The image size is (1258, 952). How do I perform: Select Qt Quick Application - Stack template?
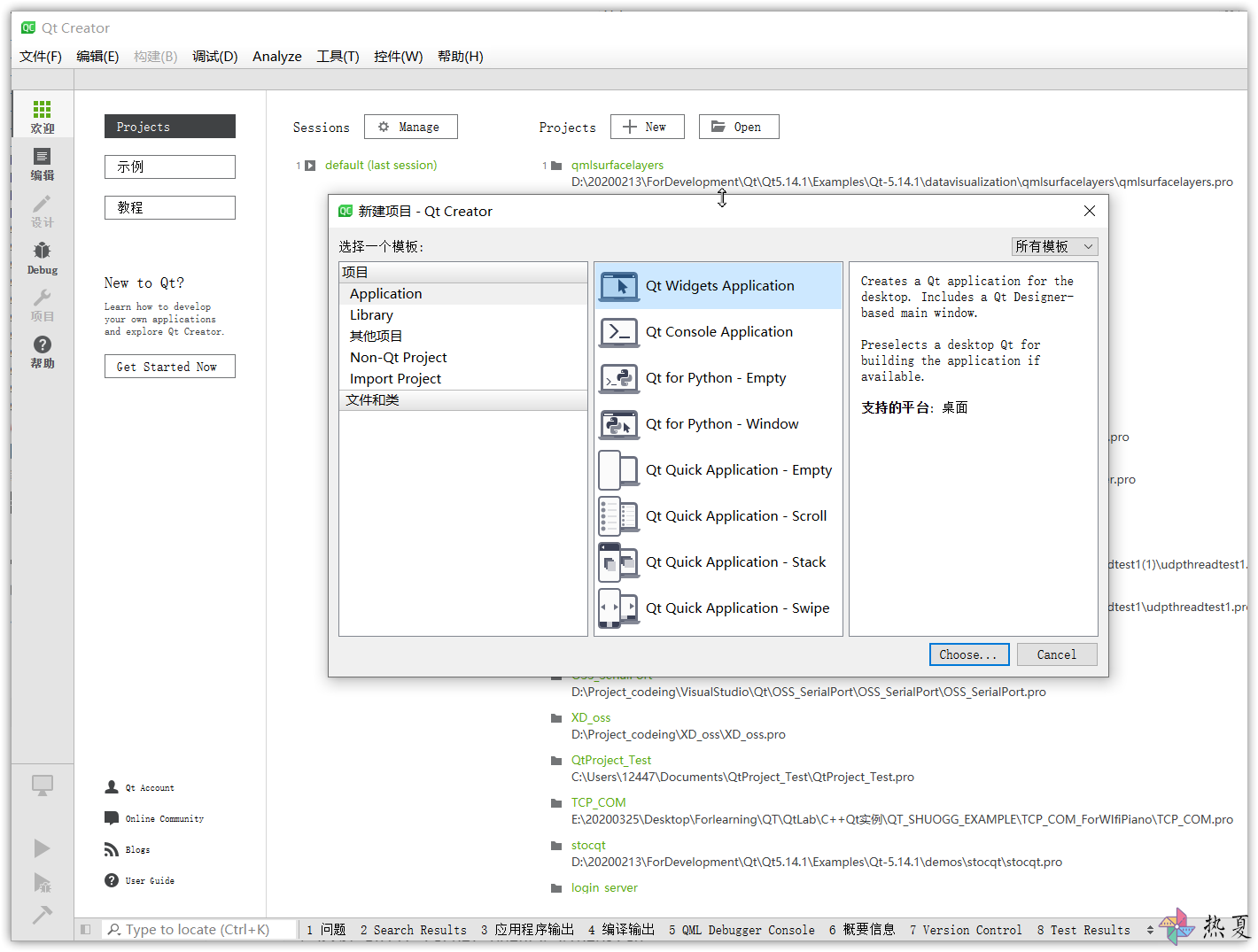click(x=718, y=562)
